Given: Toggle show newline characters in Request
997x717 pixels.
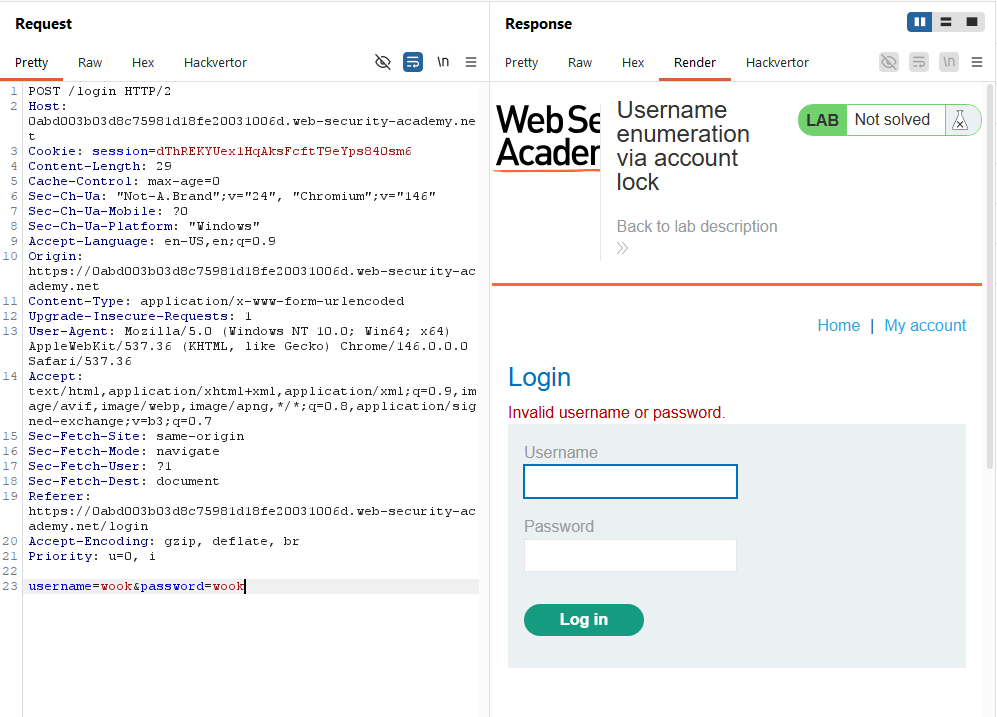Looking at the screenshot, I should click(443, 62).
